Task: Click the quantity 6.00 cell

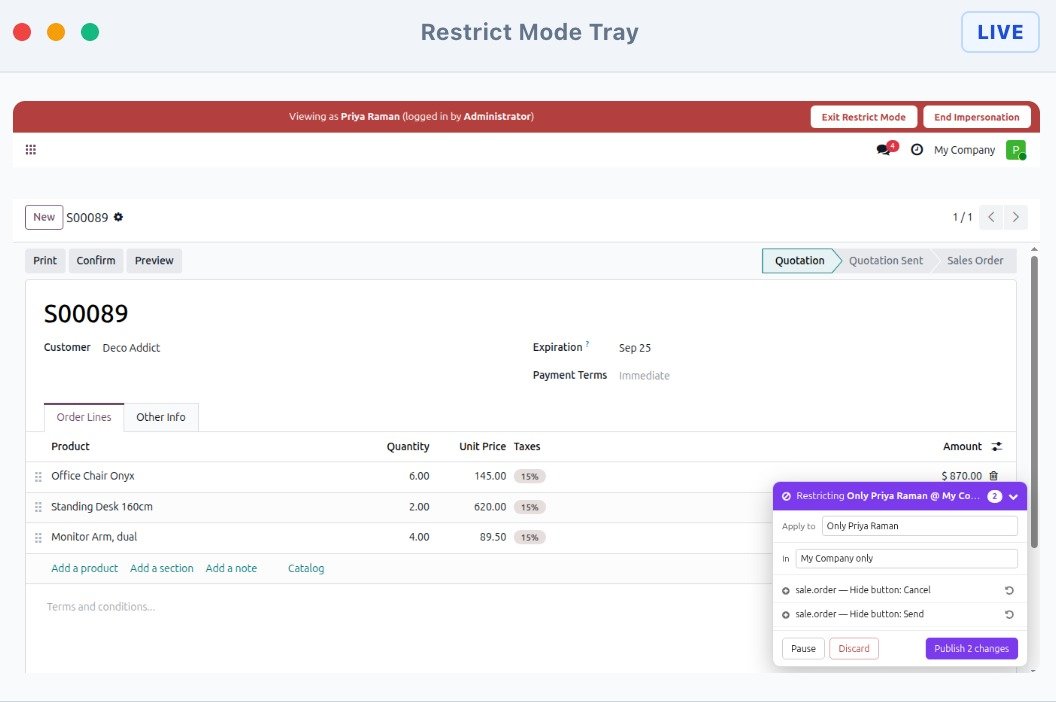Action: coord(419,476)
